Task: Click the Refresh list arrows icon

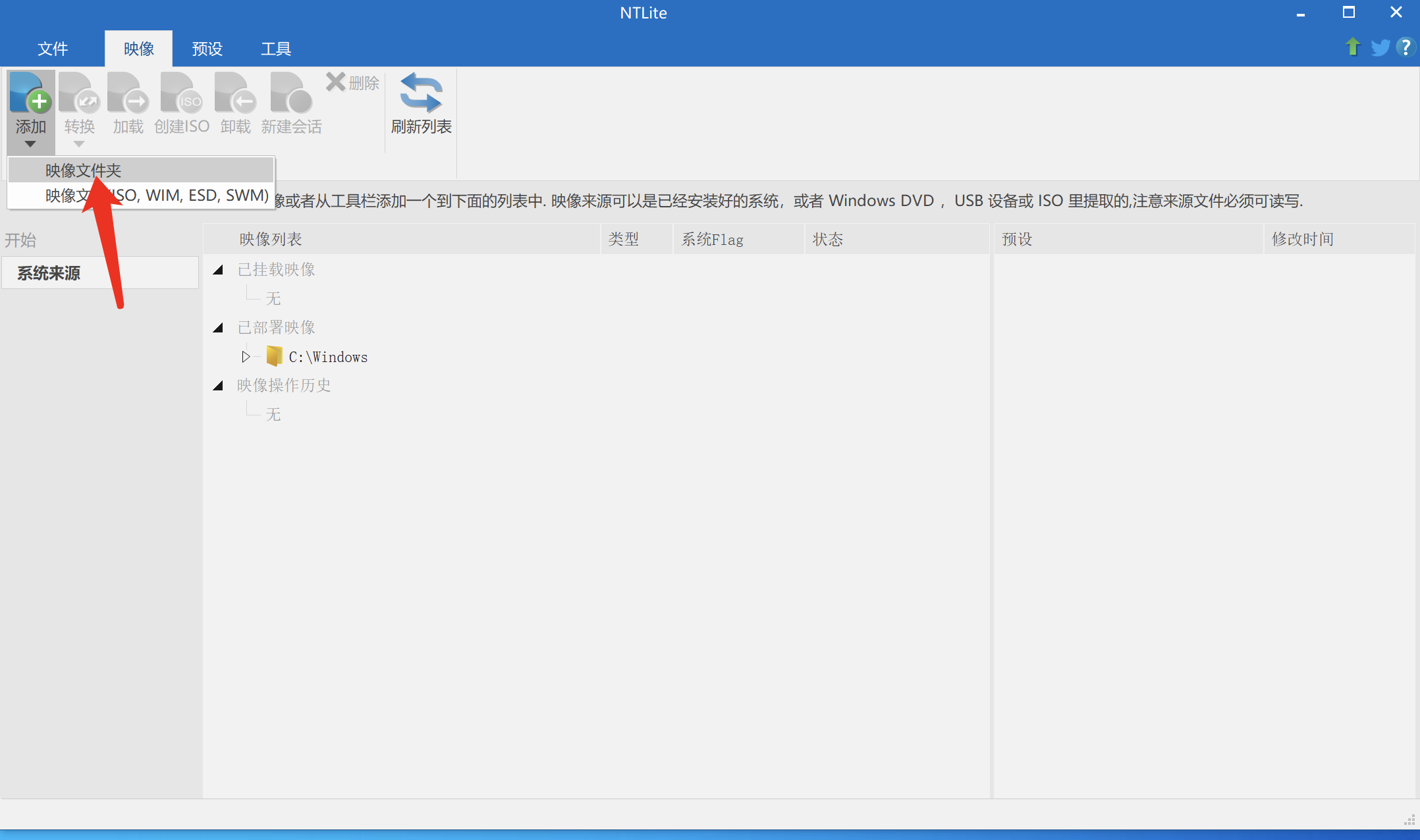Action: pyautogui.click(x=421, y=93)
